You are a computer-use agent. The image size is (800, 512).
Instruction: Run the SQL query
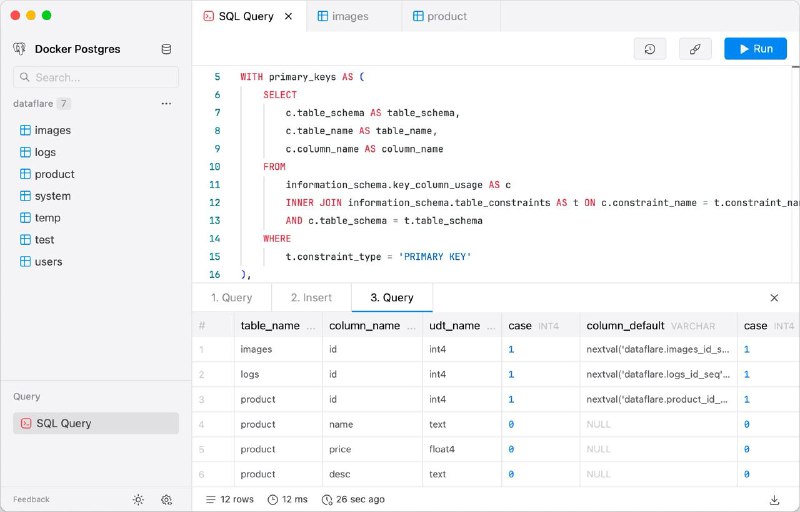[755, 49]
